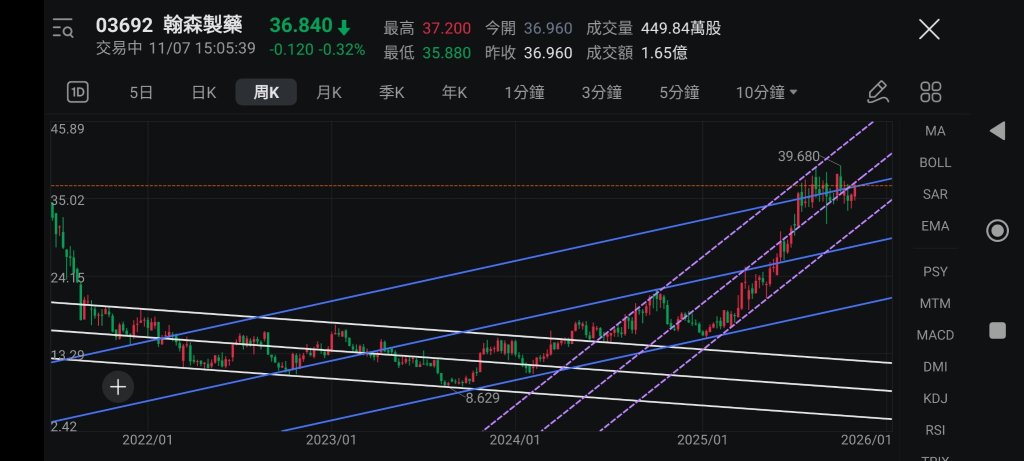Screen dimensions: 1024x461
Task: Tap the trading status 交易中 timestamp
Action: 176,49
